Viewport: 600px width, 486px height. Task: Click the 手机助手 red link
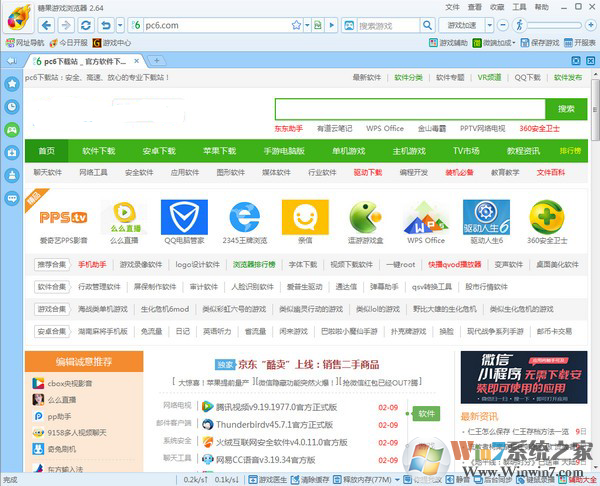tap(92, 264)
